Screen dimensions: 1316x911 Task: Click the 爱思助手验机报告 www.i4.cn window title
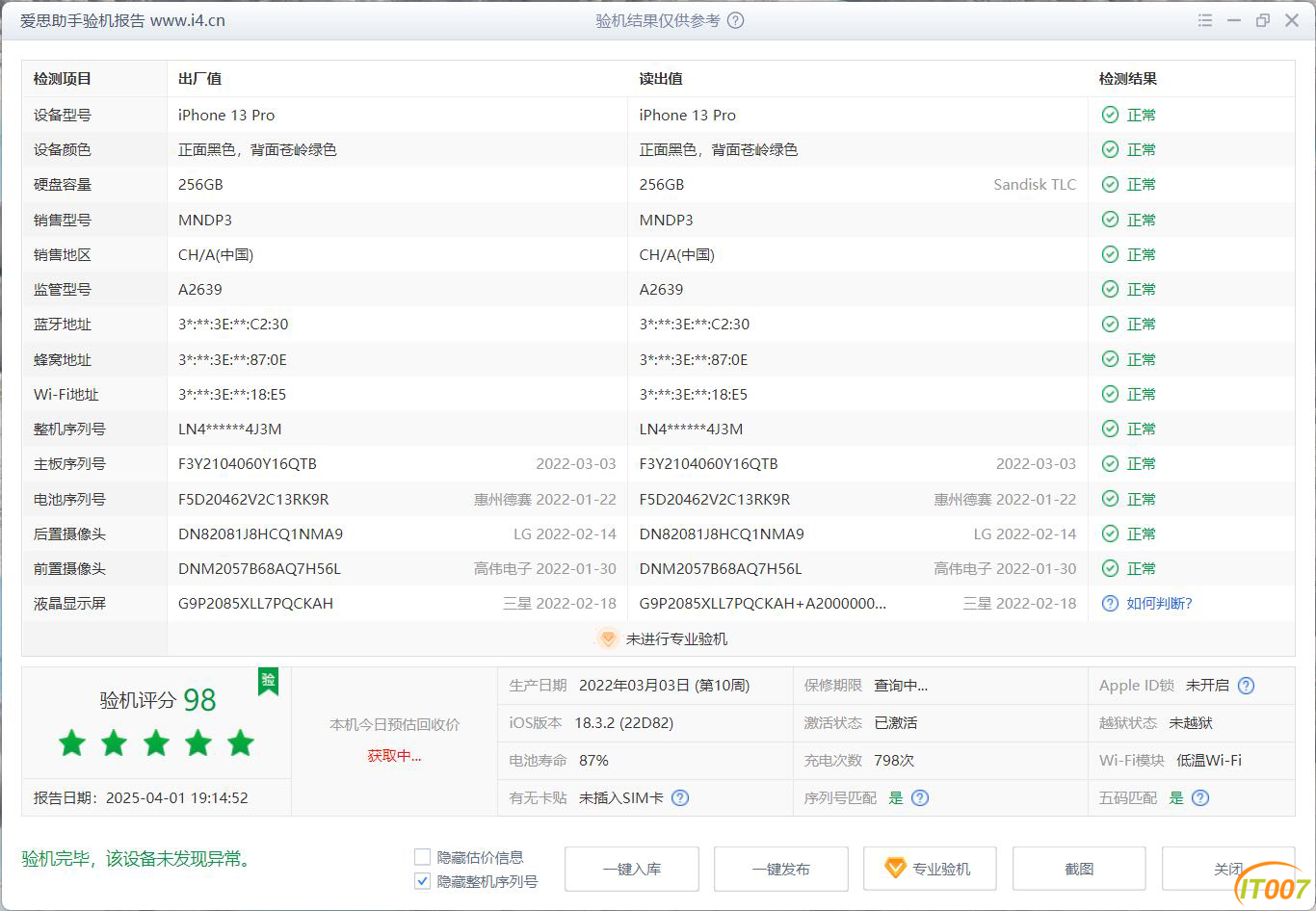(x=122, y=20)
